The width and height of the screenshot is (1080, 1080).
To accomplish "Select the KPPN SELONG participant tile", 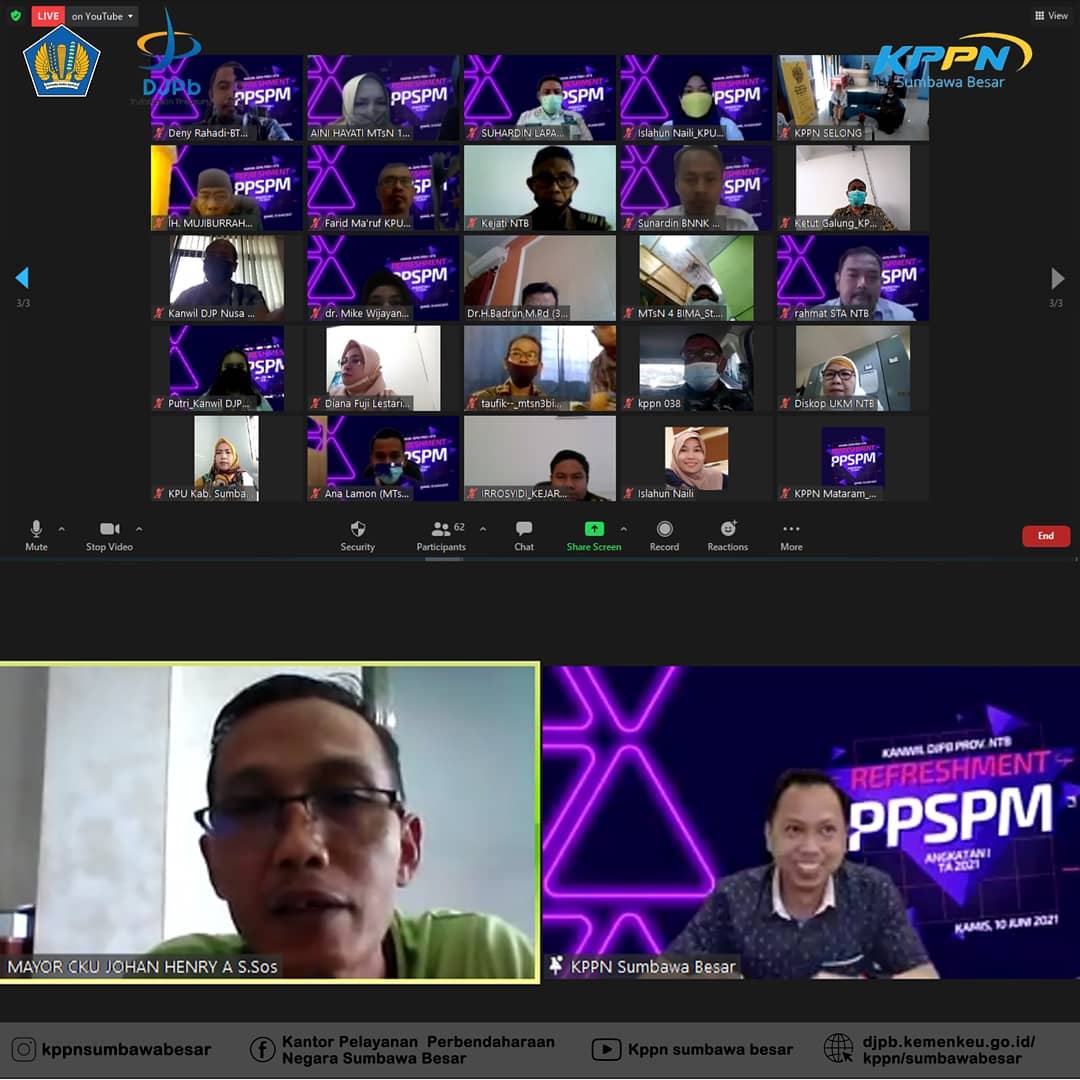I will point(853,98).
